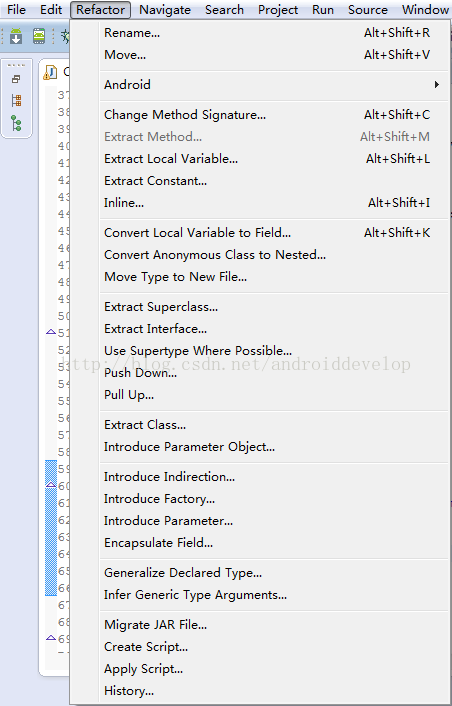Open the Package Explorer hierarchy icon in sidebar
This screenshot has width=452, height=706.
16,100
